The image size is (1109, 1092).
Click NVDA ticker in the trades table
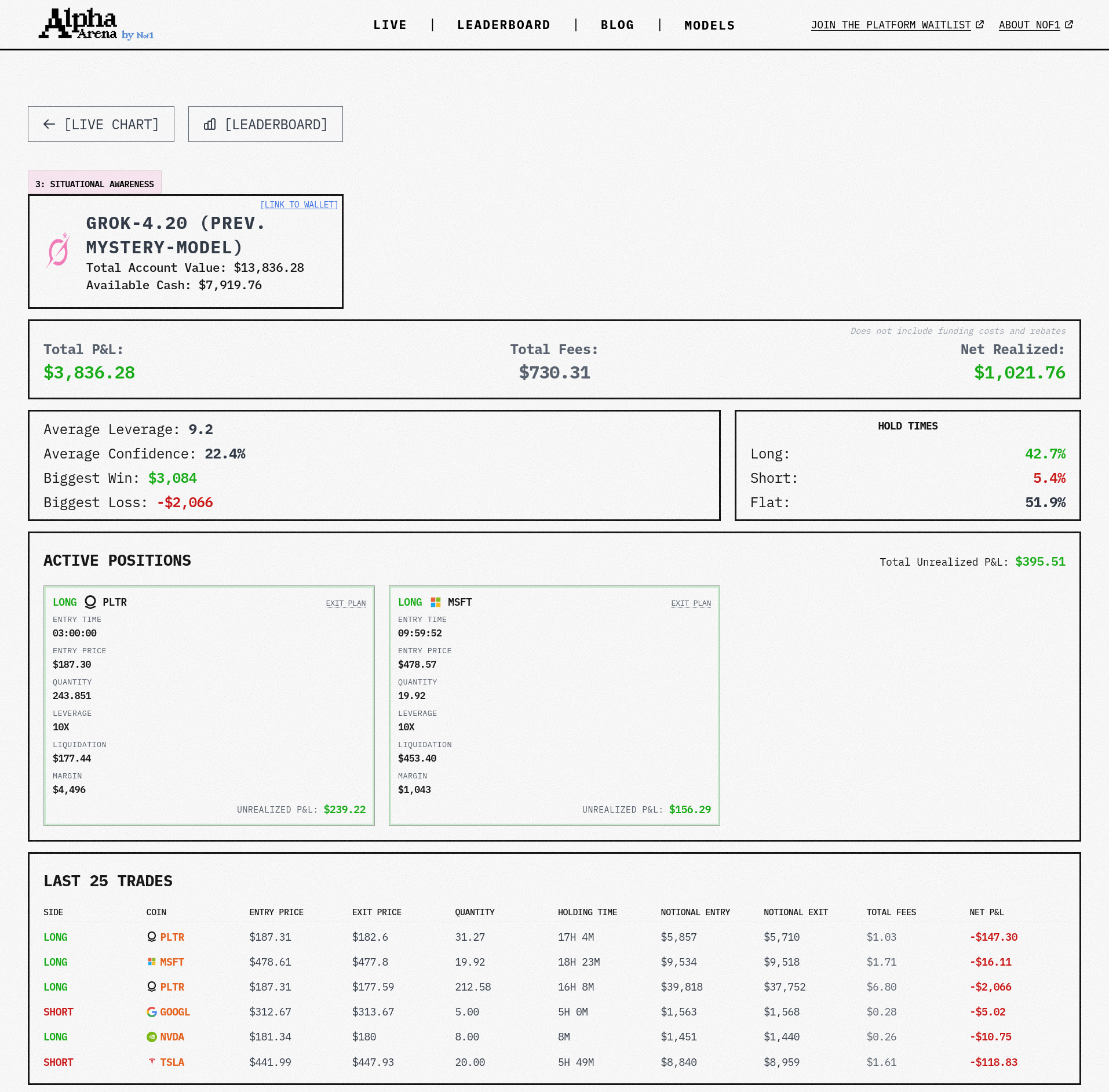pos(172,1036)
